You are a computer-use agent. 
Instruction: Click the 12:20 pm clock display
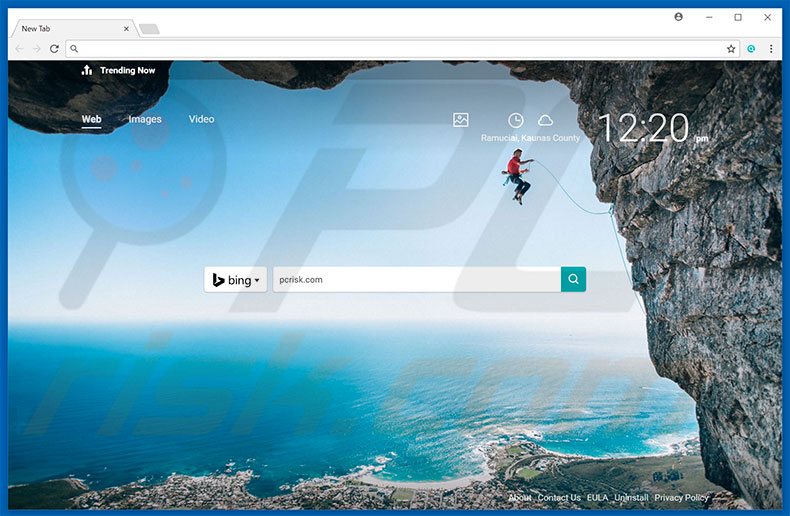653,128
